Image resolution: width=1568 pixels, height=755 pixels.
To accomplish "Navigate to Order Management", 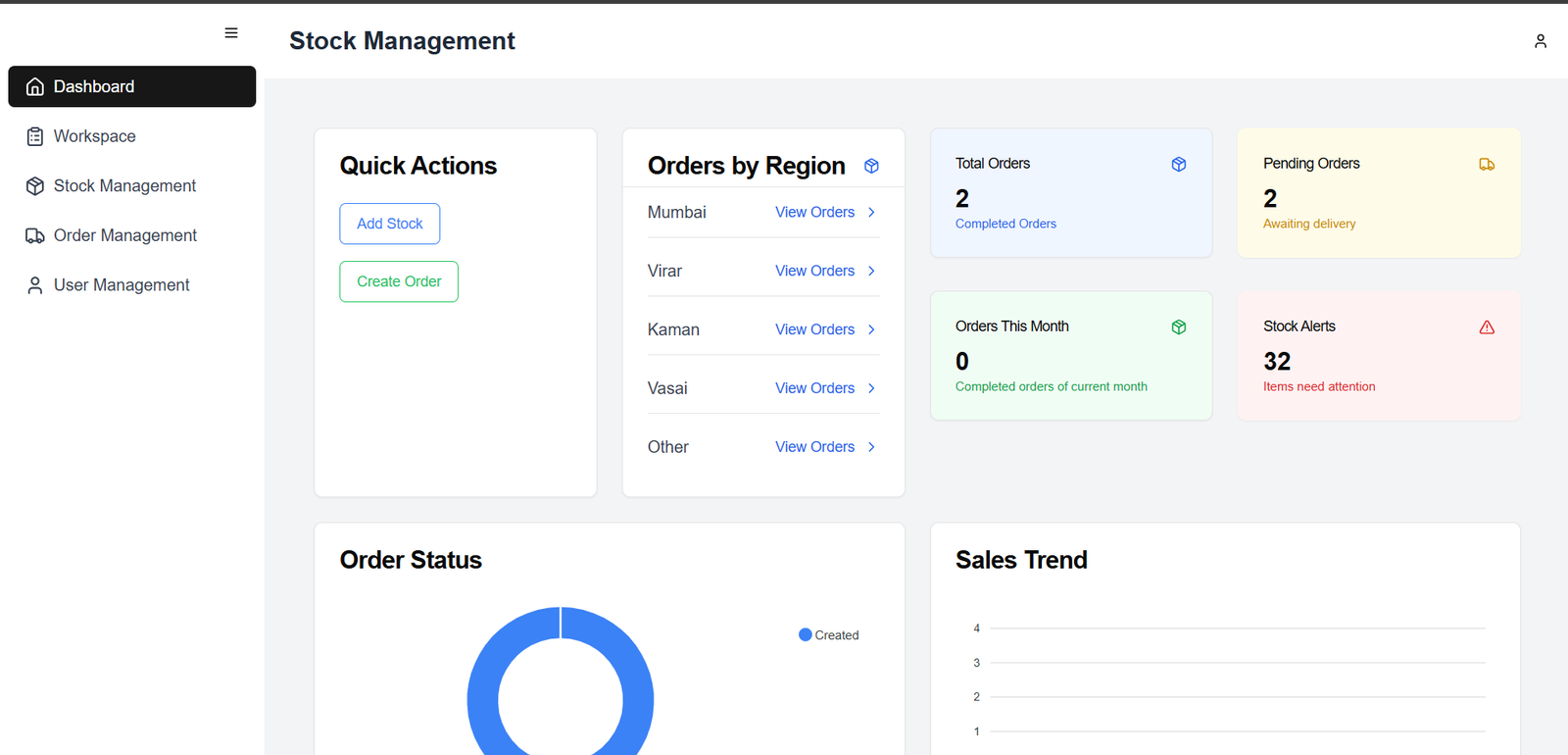I will coord(132,235).
